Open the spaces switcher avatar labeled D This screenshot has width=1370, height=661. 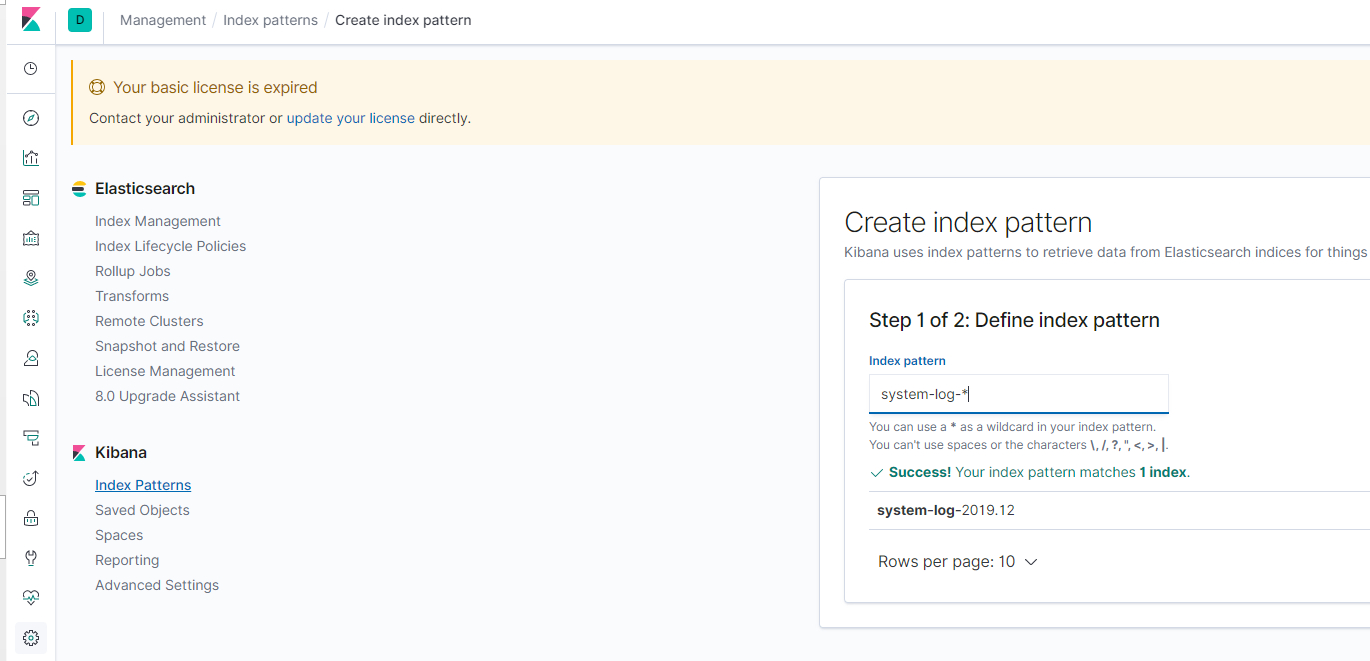tap(79, 19)
